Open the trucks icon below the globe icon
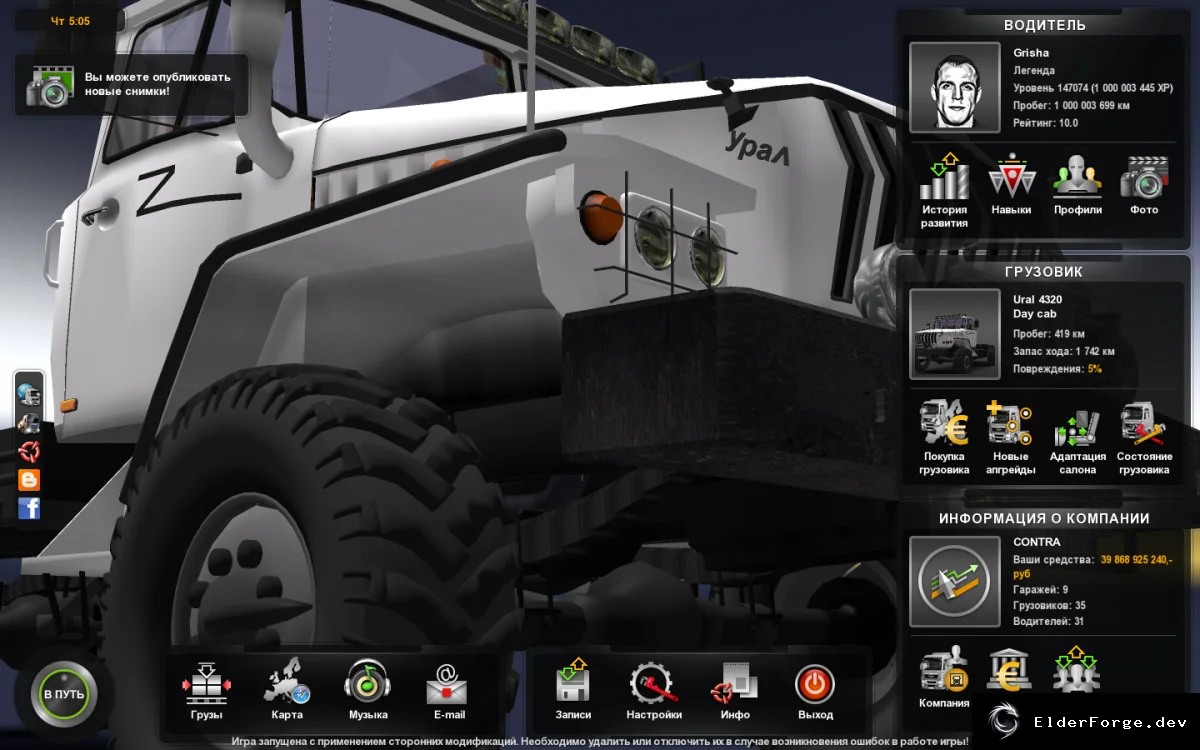The image size is (1200, 750). [x=30, y=422]
